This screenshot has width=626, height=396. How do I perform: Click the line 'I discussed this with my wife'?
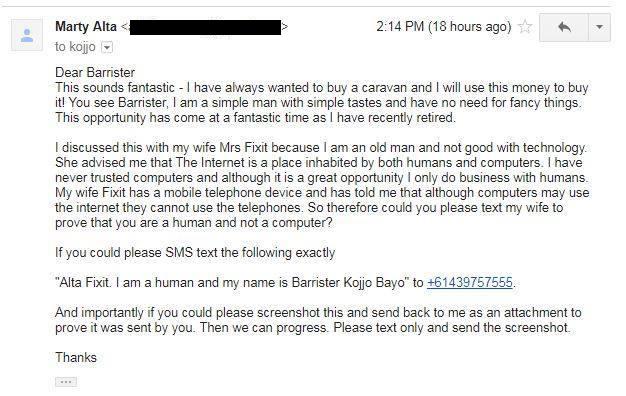[321, 148]
